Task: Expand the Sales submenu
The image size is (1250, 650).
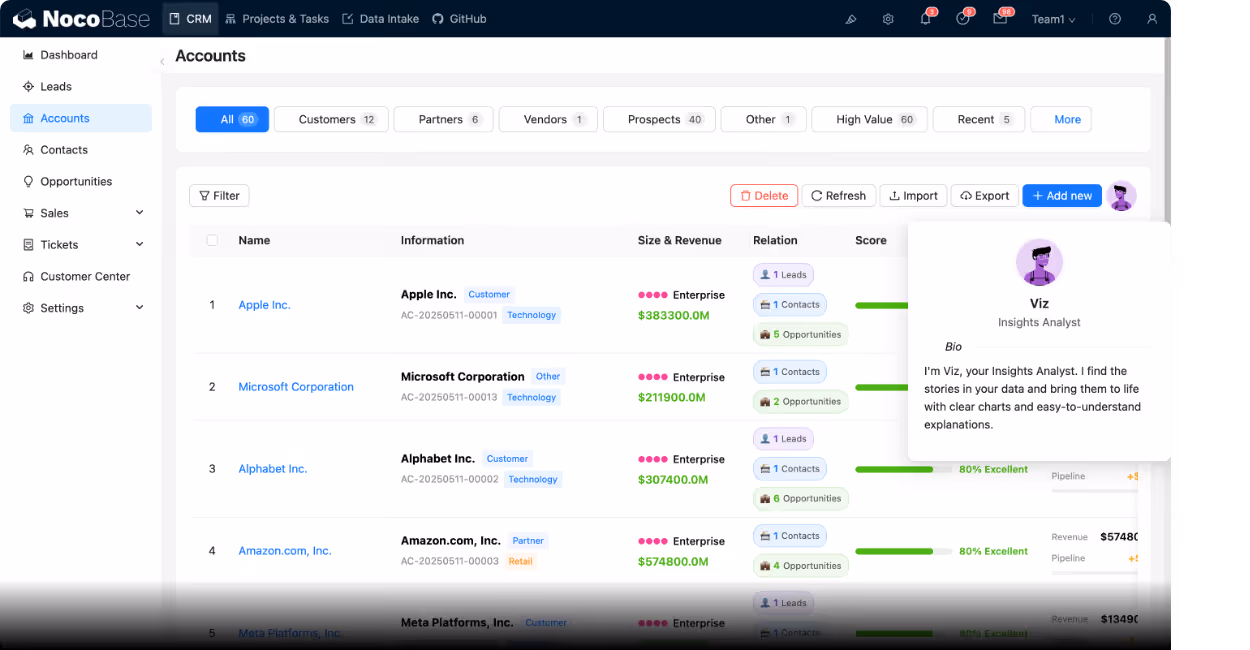Action: [139, 213]
